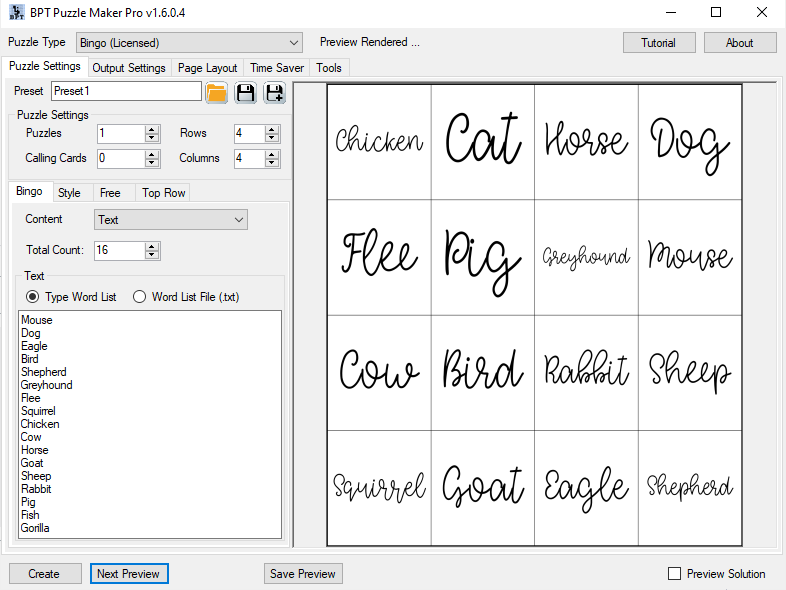Open the Top Row sub-tab

tap(163, 193)
